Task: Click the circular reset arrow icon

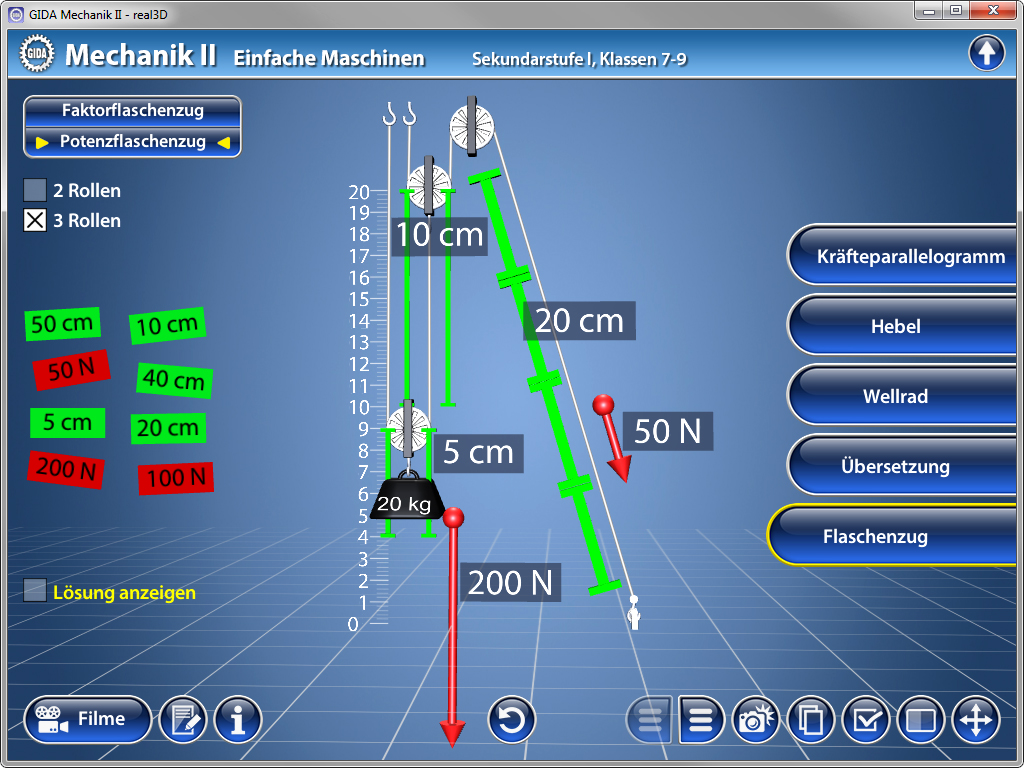Action: coord(512,719)
